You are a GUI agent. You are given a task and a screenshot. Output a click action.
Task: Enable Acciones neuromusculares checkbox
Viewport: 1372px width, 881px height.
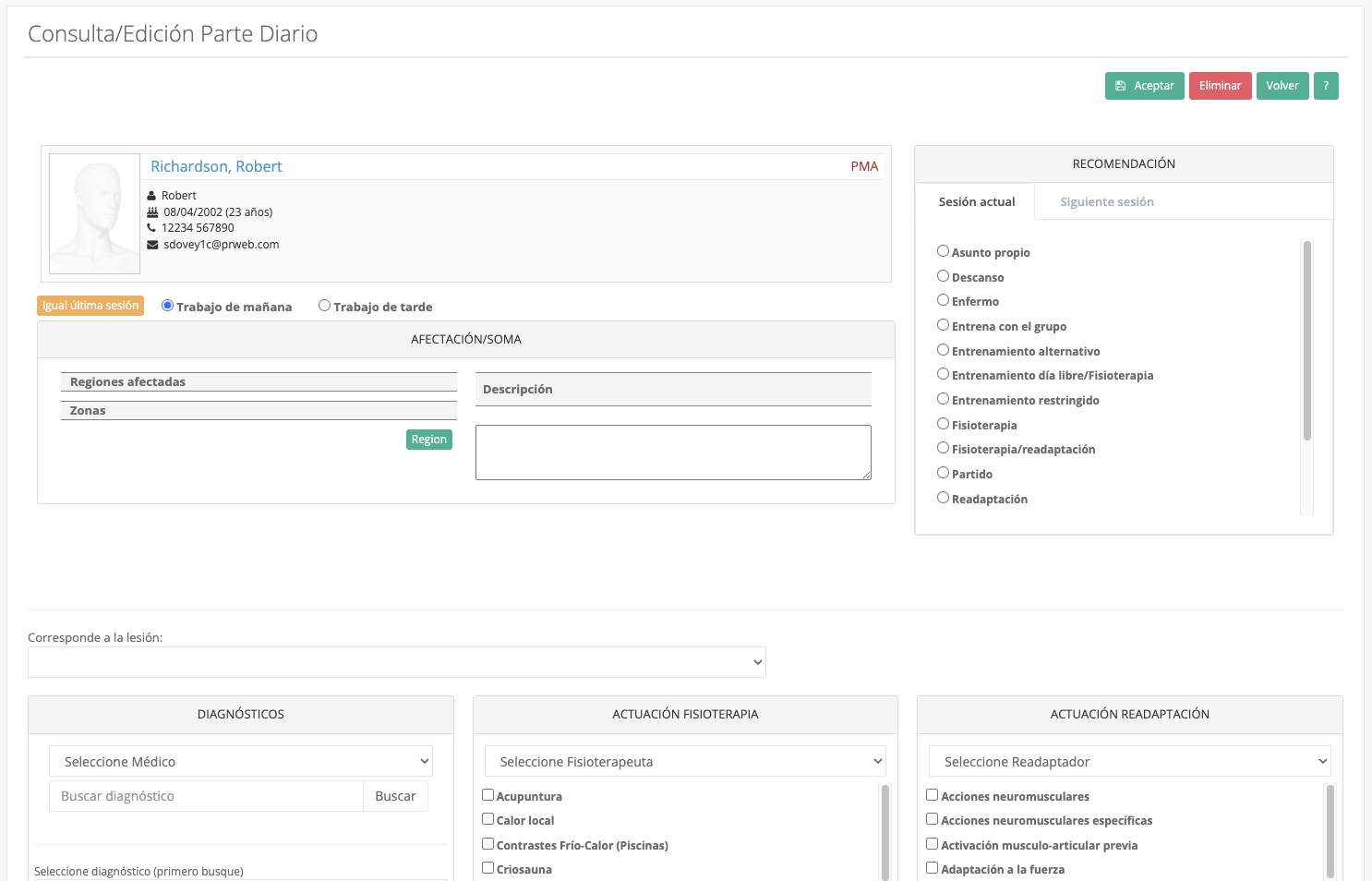[x=933, y=795]
